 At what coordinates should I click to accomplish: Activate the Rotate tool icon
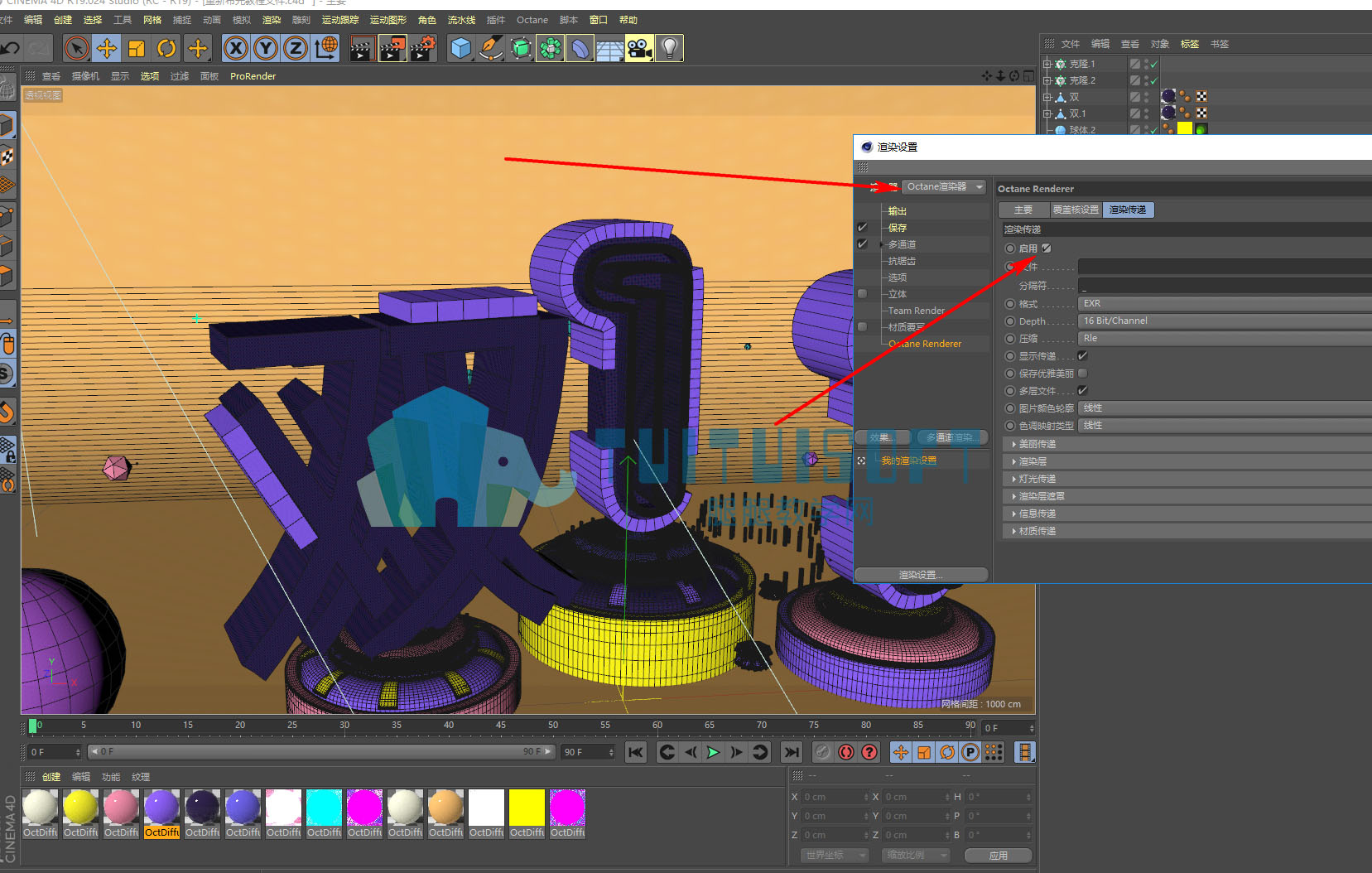[x=166, y=49]
